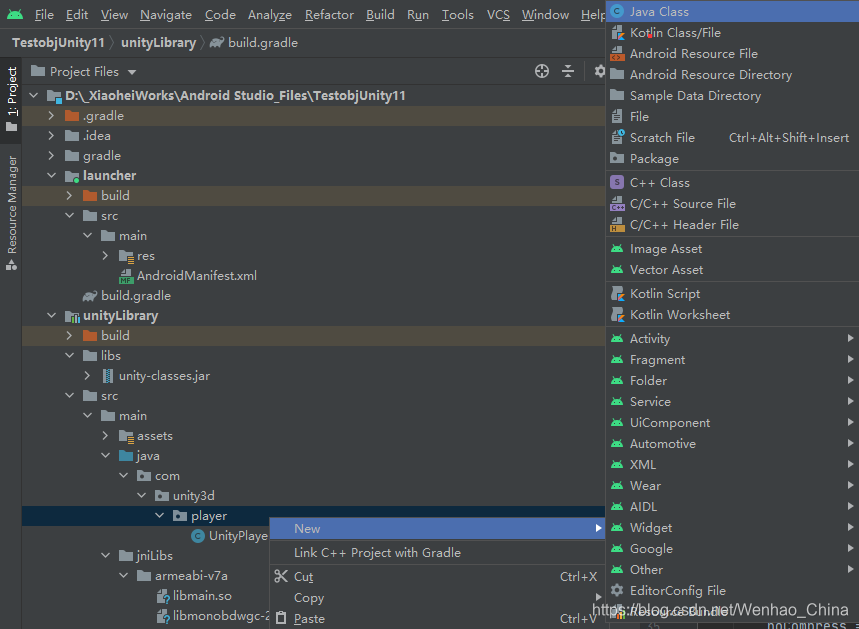Choose File in New submenu
Screen dimensions: 859x629
coord(732,117)
